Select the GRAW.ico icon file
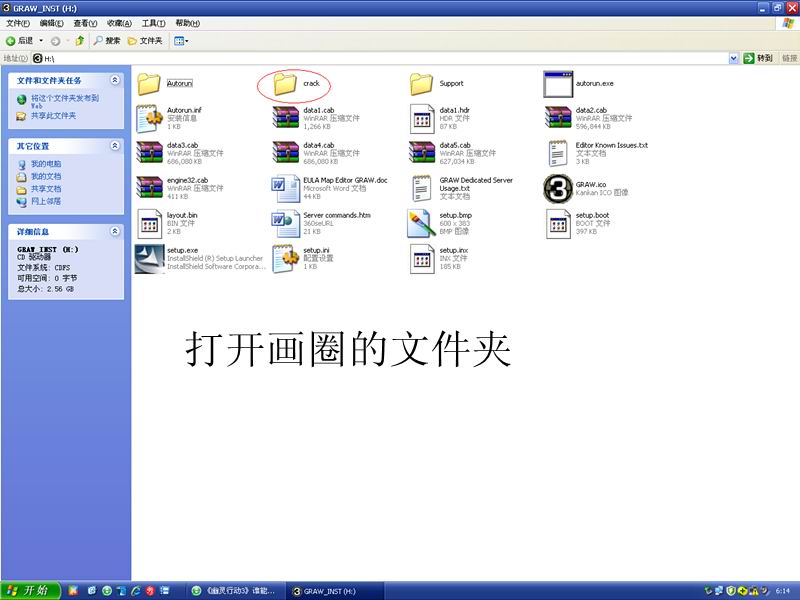The height and width of the screenshot is (600, 800). tap(586, 188)
